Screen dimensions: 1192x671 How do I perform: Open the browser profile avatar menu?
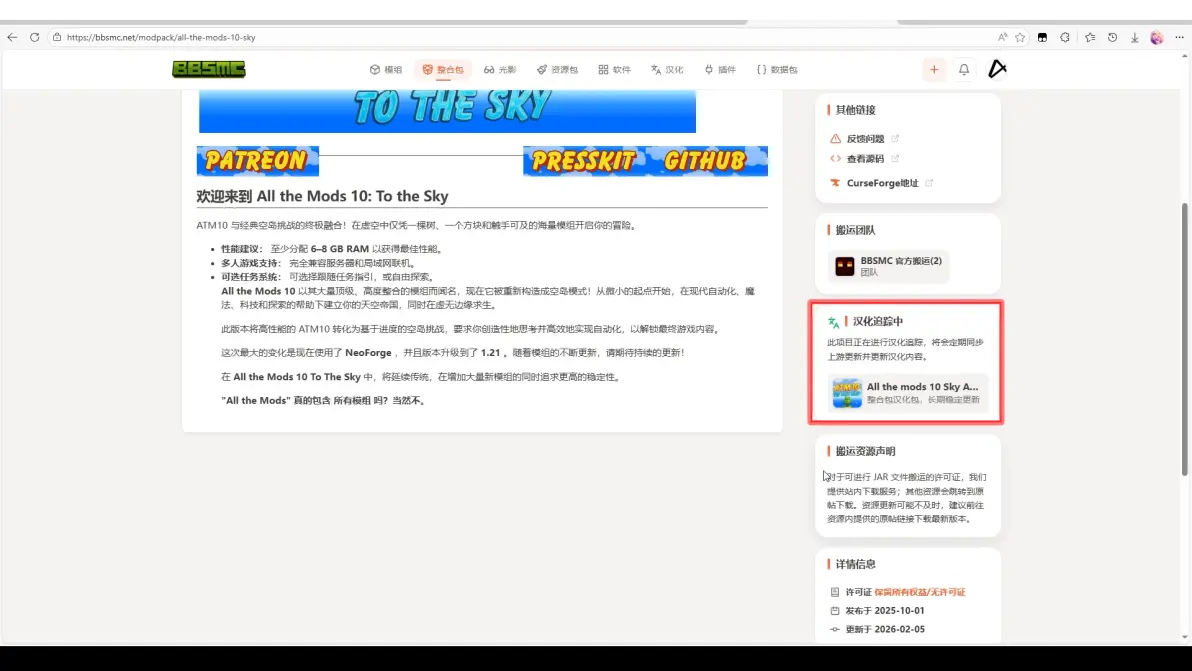(1156, 36)
